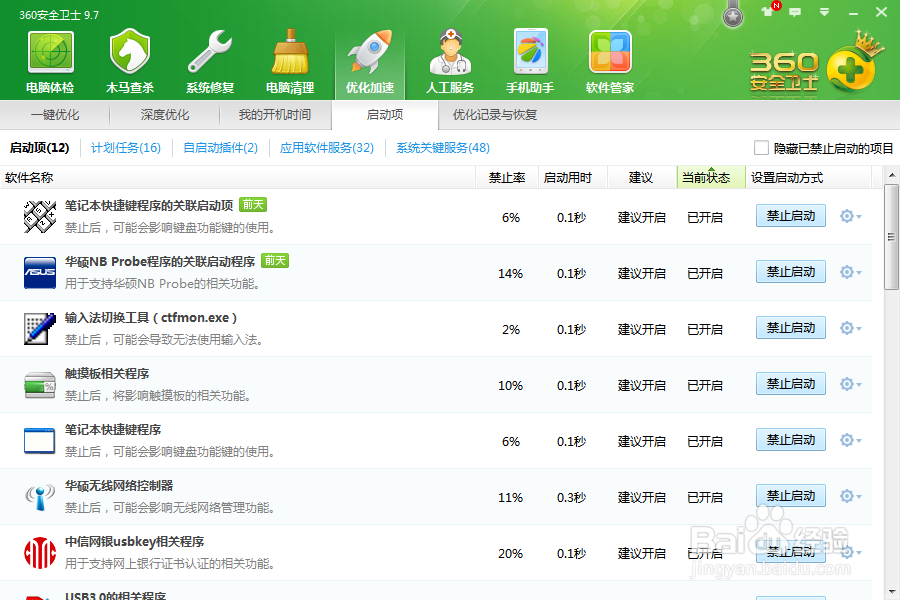
Task: Select the 启动项 tab
Action: [x=385, y=115]
